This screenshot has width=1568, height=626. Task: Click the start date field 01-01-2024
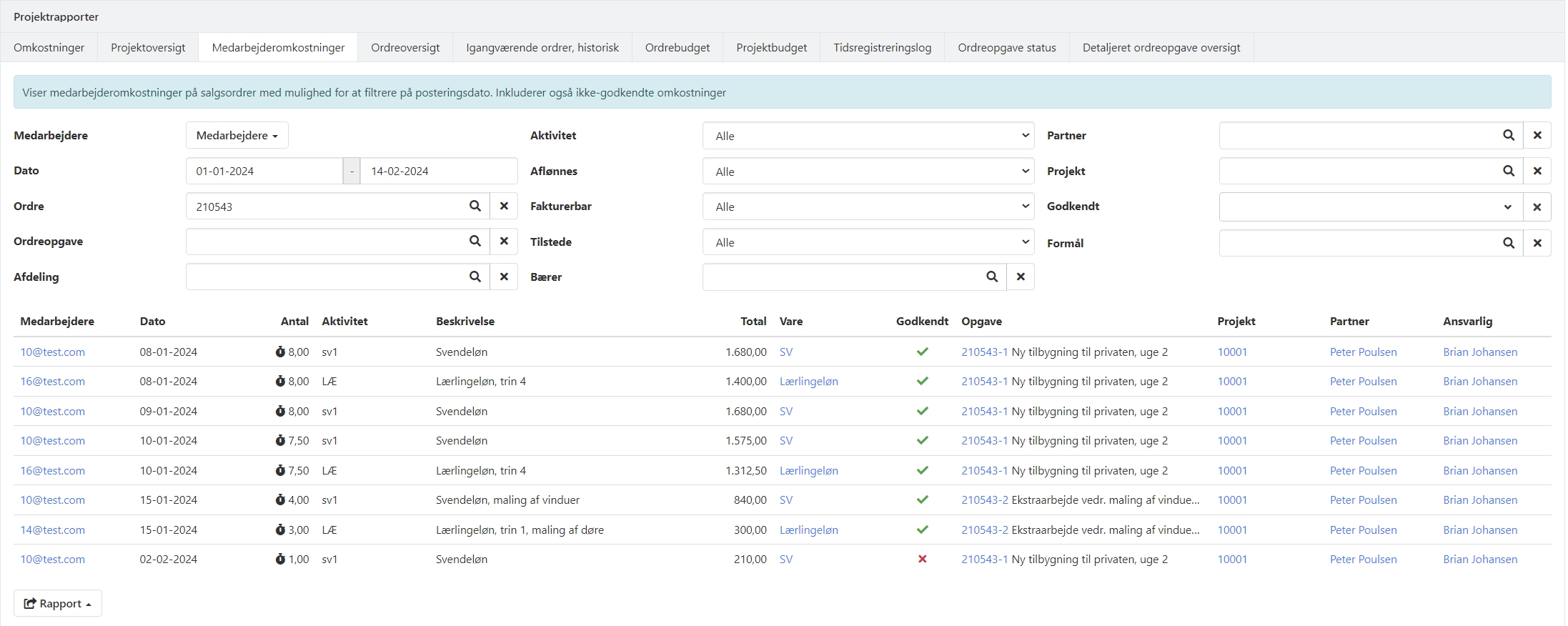(264, 172)
